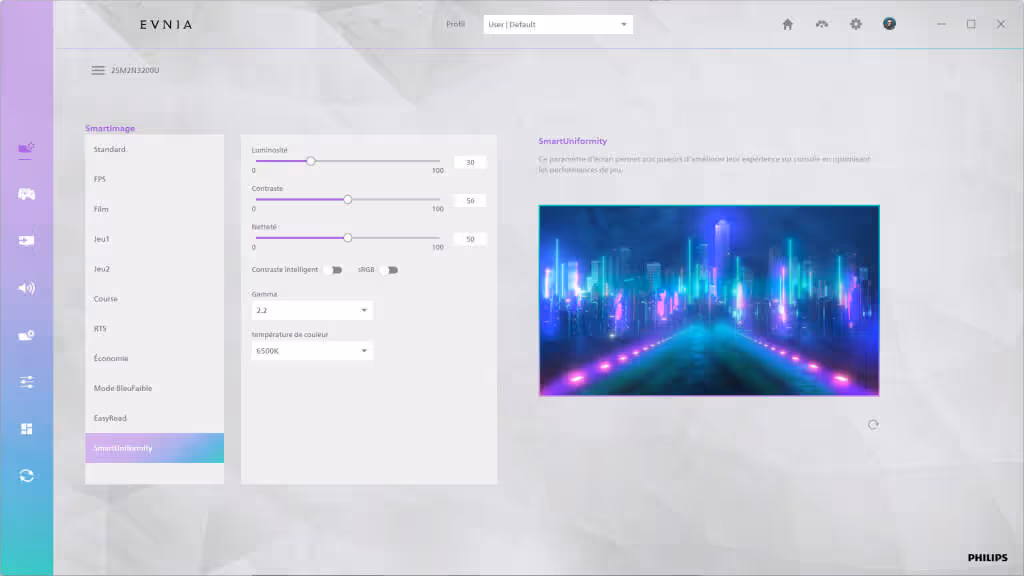1024x576 pixels.
Task: Click the circular sync arrows icon in sidebar
Action: [x=27, y=476]
